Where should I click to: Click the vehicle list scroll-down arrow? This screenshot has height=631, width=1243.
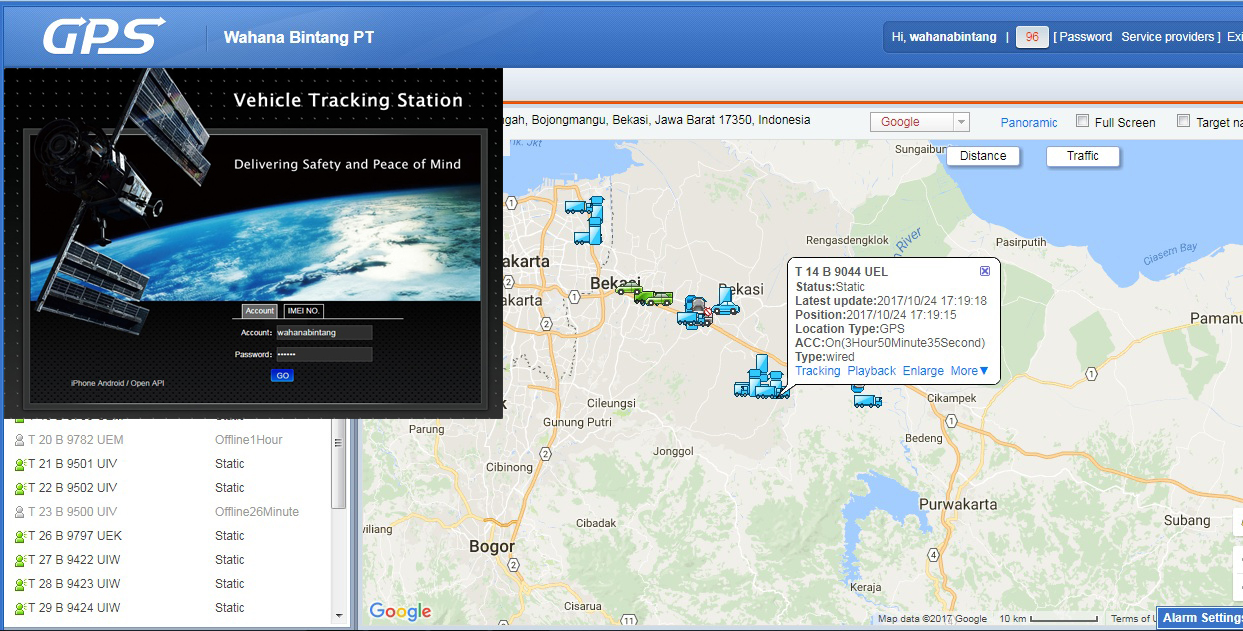[x=338, y=615]
